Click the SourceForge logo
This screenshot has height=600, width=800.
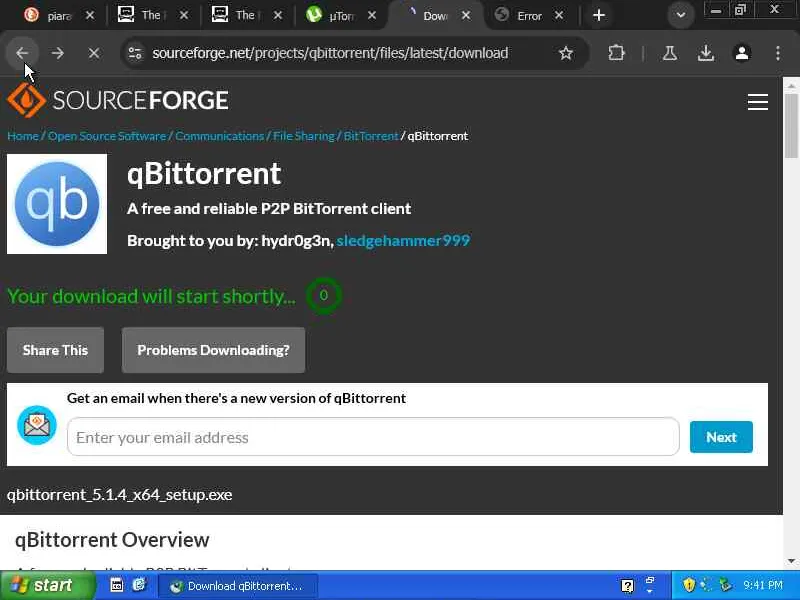[x=118, y=100]
